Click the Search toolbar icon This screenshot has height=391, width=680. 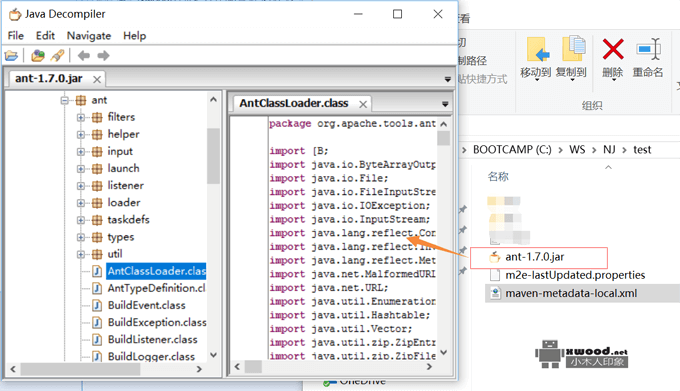click(x=57, y=55)
